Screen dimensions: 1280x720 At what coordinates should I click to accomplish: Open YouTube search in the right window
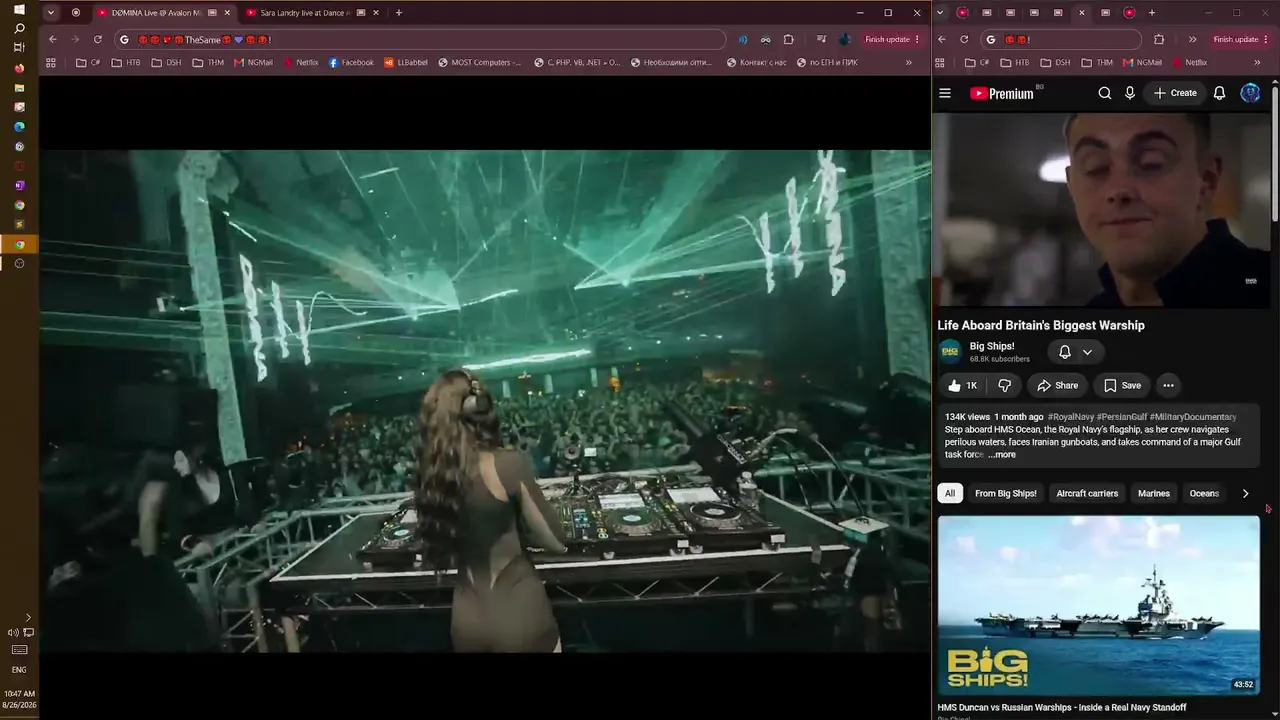click(1105, 93)
